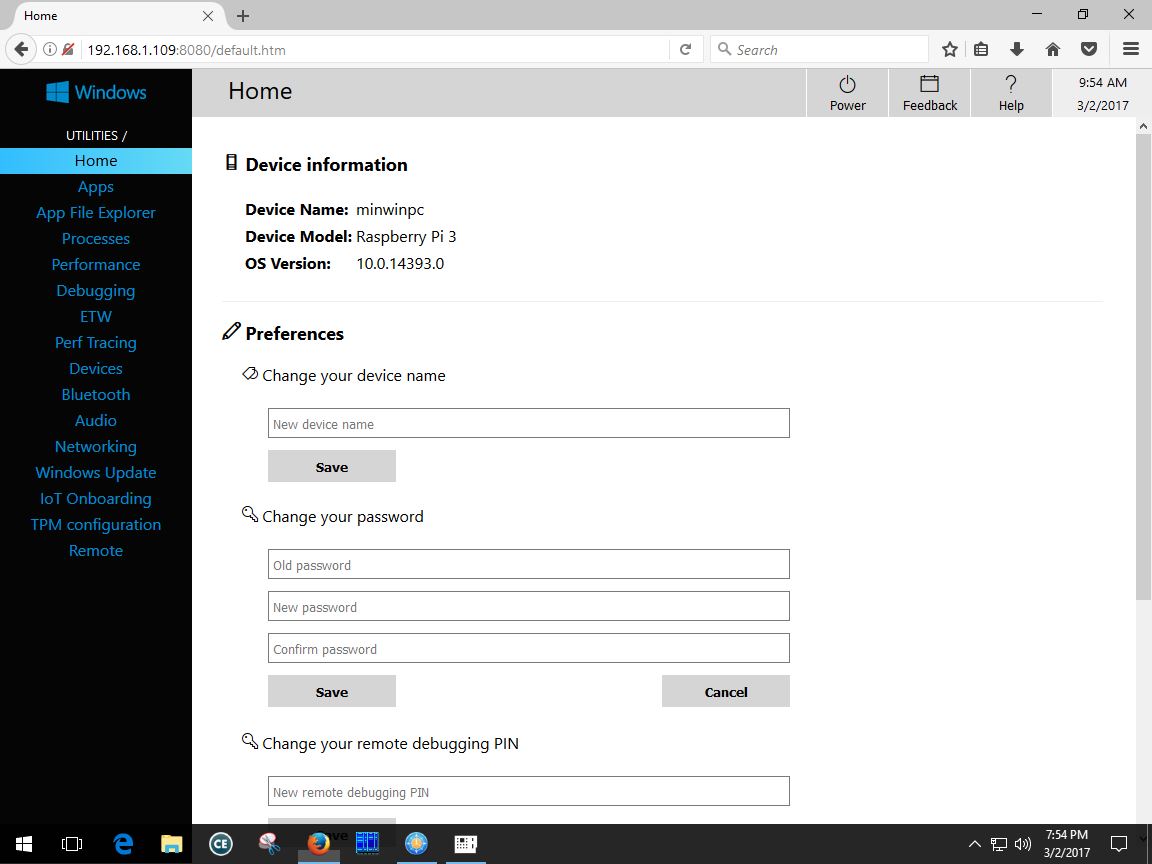
Task: Reload the page with the refresh icon
Action: tap(685, 49)
